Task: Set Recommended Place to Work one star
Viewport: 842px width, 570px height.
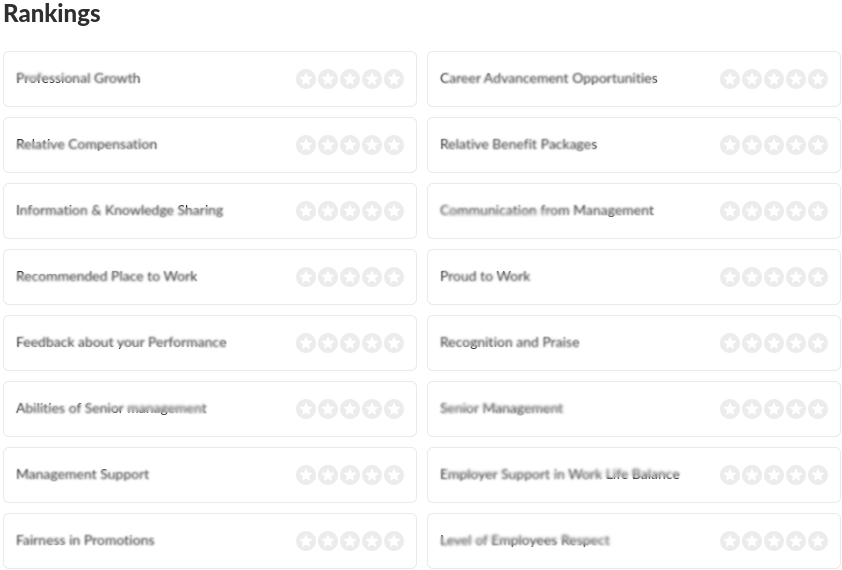Action: (x=306, y=277)
